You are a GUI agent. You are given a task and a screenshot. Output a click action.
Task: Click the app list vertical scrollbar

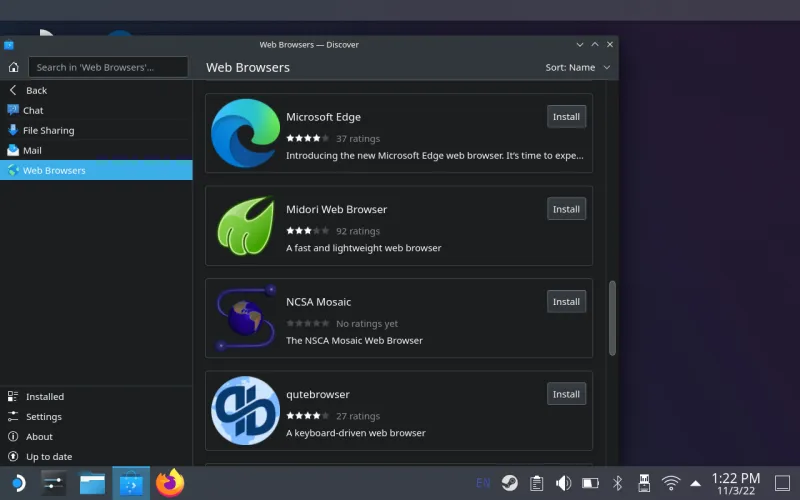(612, 317)
